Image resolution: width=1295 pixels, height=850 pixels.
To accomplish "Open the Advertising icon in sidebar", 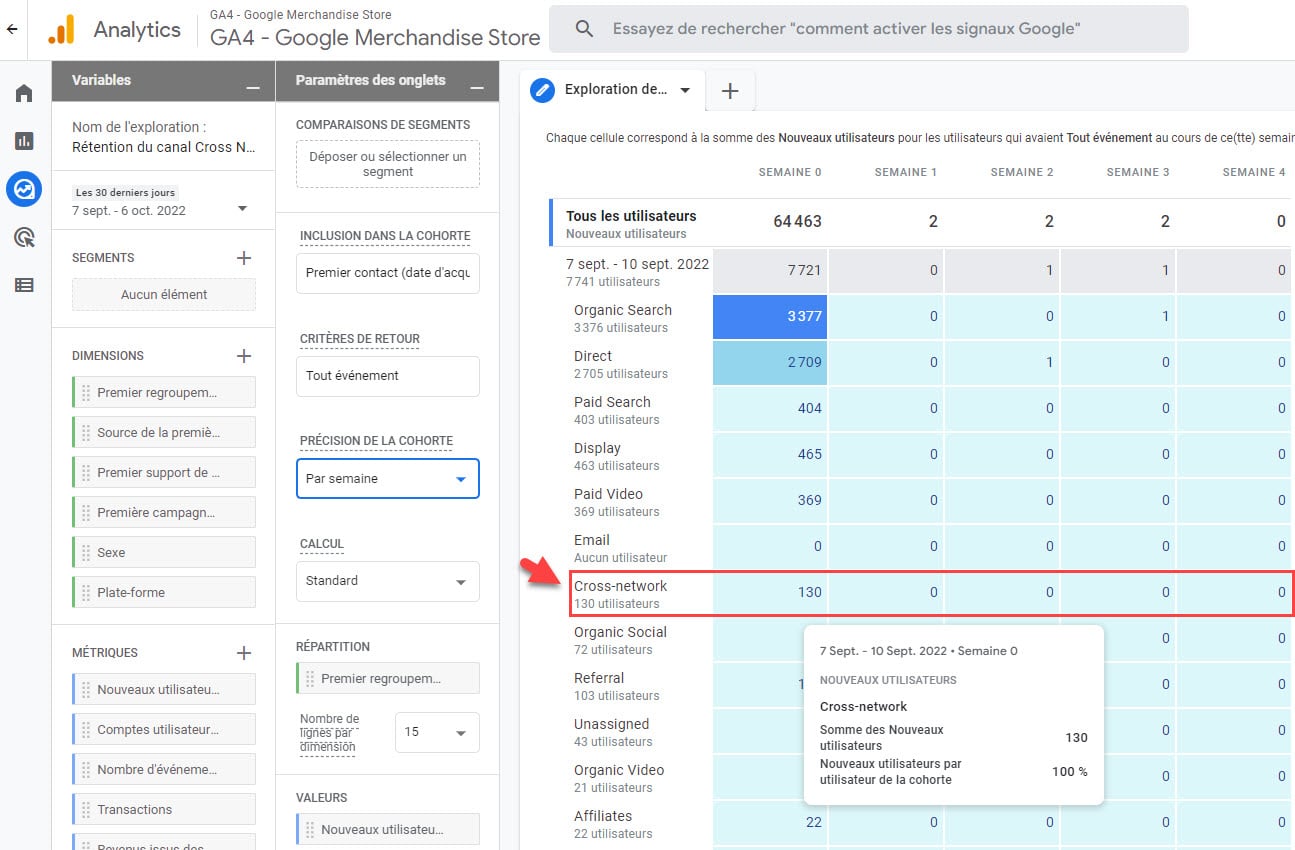I will 24,237.
